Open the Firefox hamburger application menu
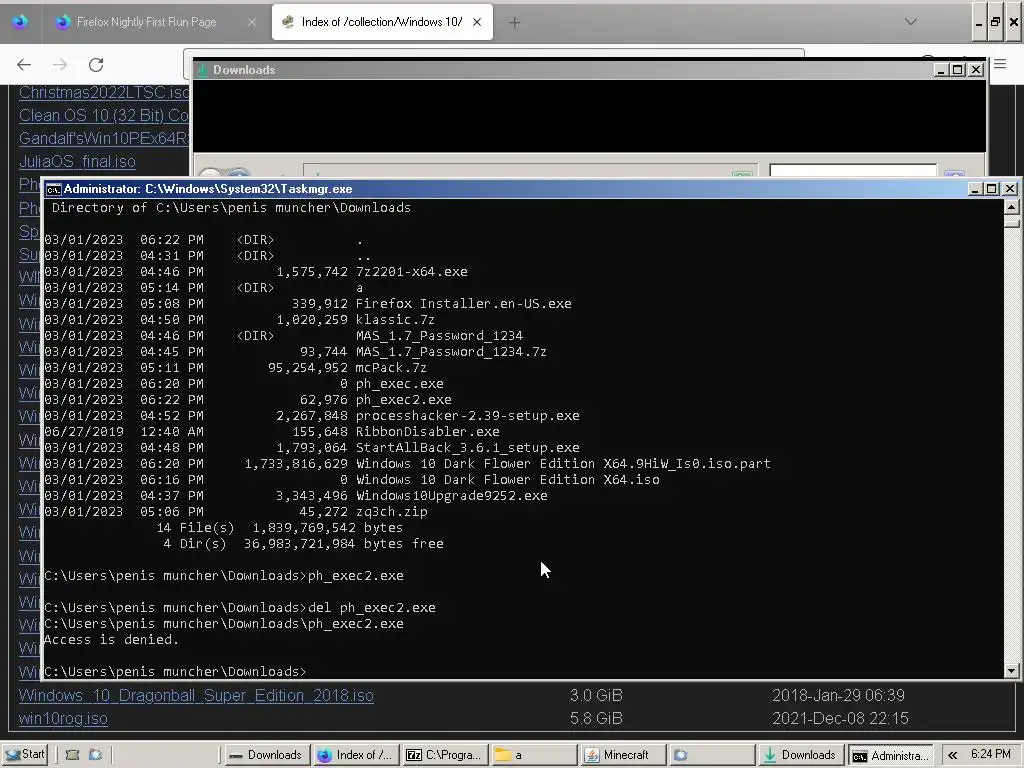Viewport: 1024px width, 768px height. click(x=1000, y=64)
